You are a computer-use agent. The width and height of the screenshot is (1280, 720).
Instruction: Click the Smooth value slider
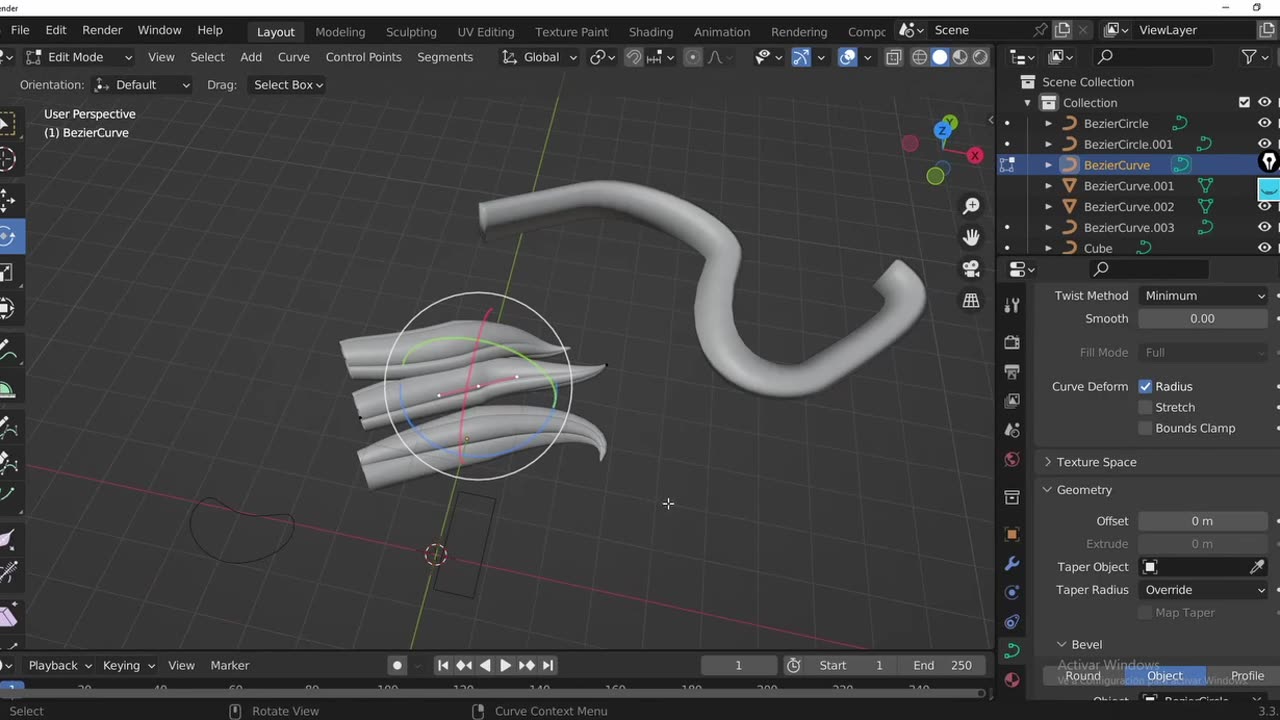click(x=1202, y=319)
